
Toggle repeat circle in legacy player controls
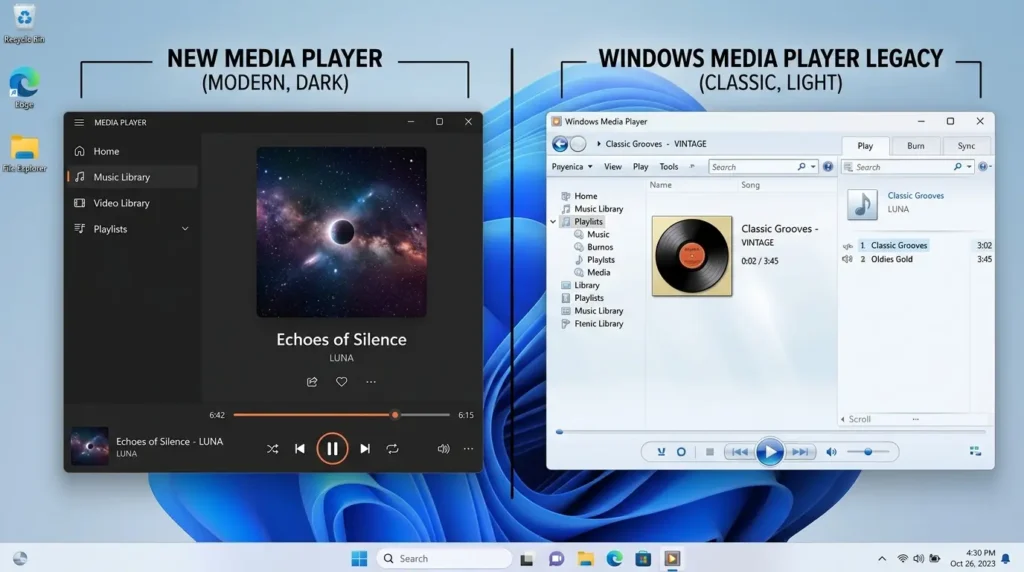(681, 452)
